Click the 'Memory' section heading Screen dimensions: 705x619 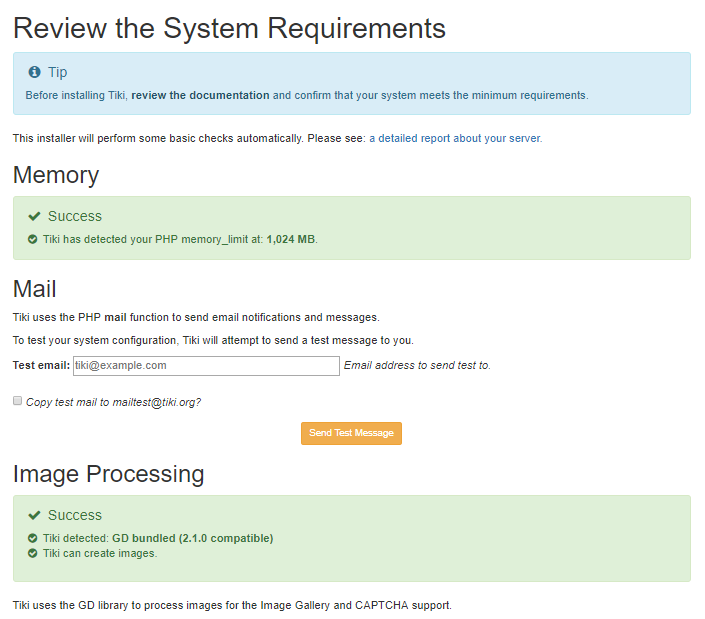56,175
